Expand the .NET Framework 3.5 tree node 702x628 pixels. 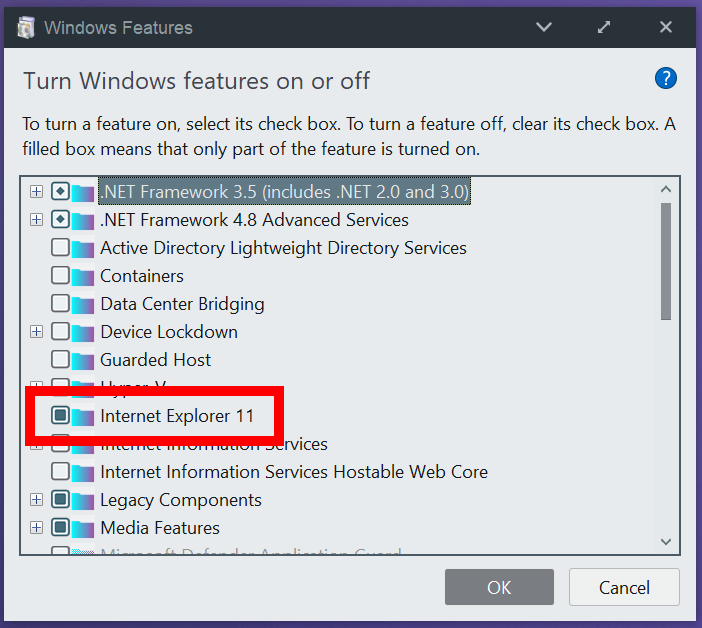click(x=37, y=191)
